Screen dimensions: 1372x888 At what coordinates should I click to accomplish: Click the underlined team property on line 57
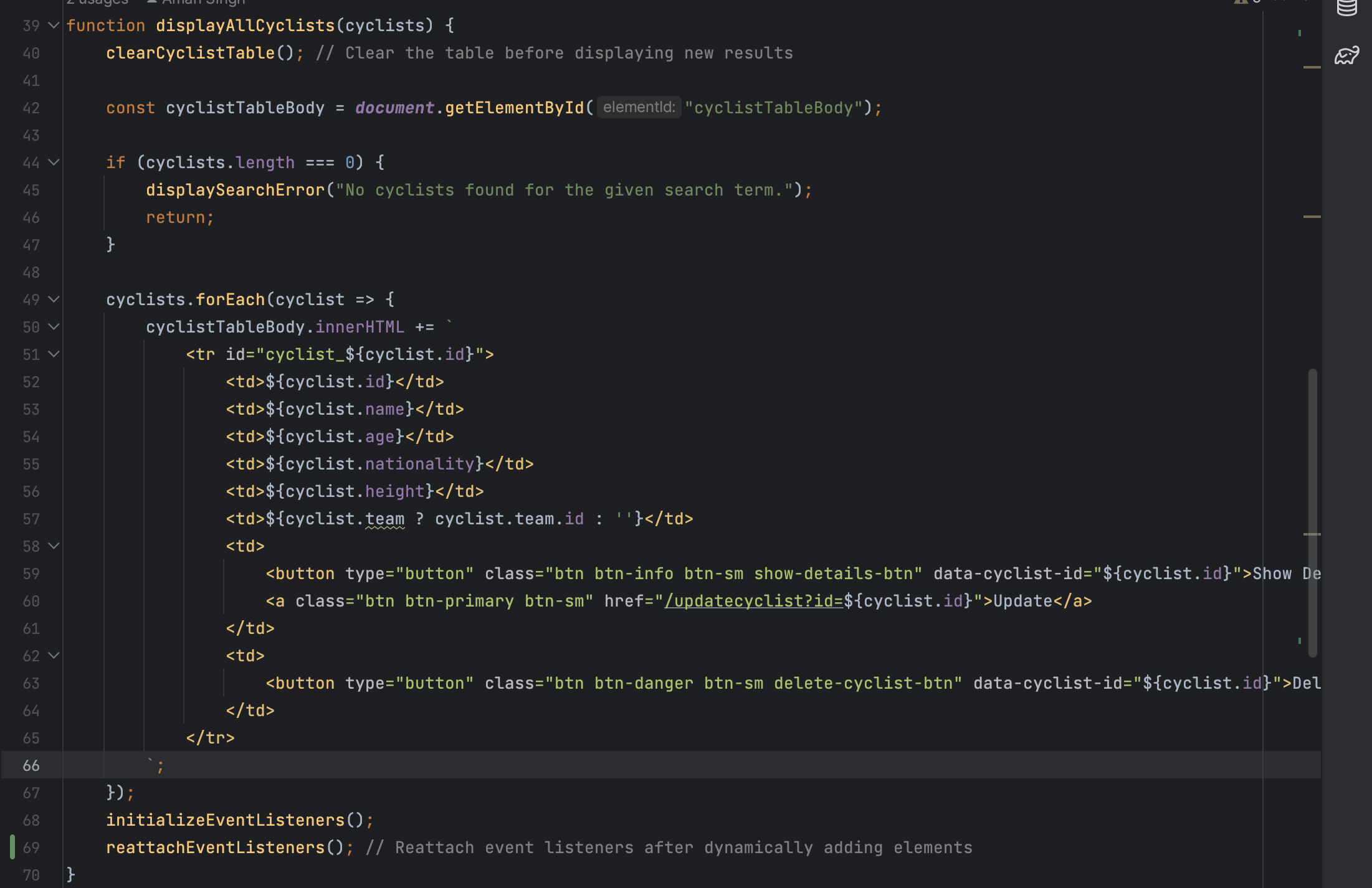pyautogui.click(x=384, y=519)
